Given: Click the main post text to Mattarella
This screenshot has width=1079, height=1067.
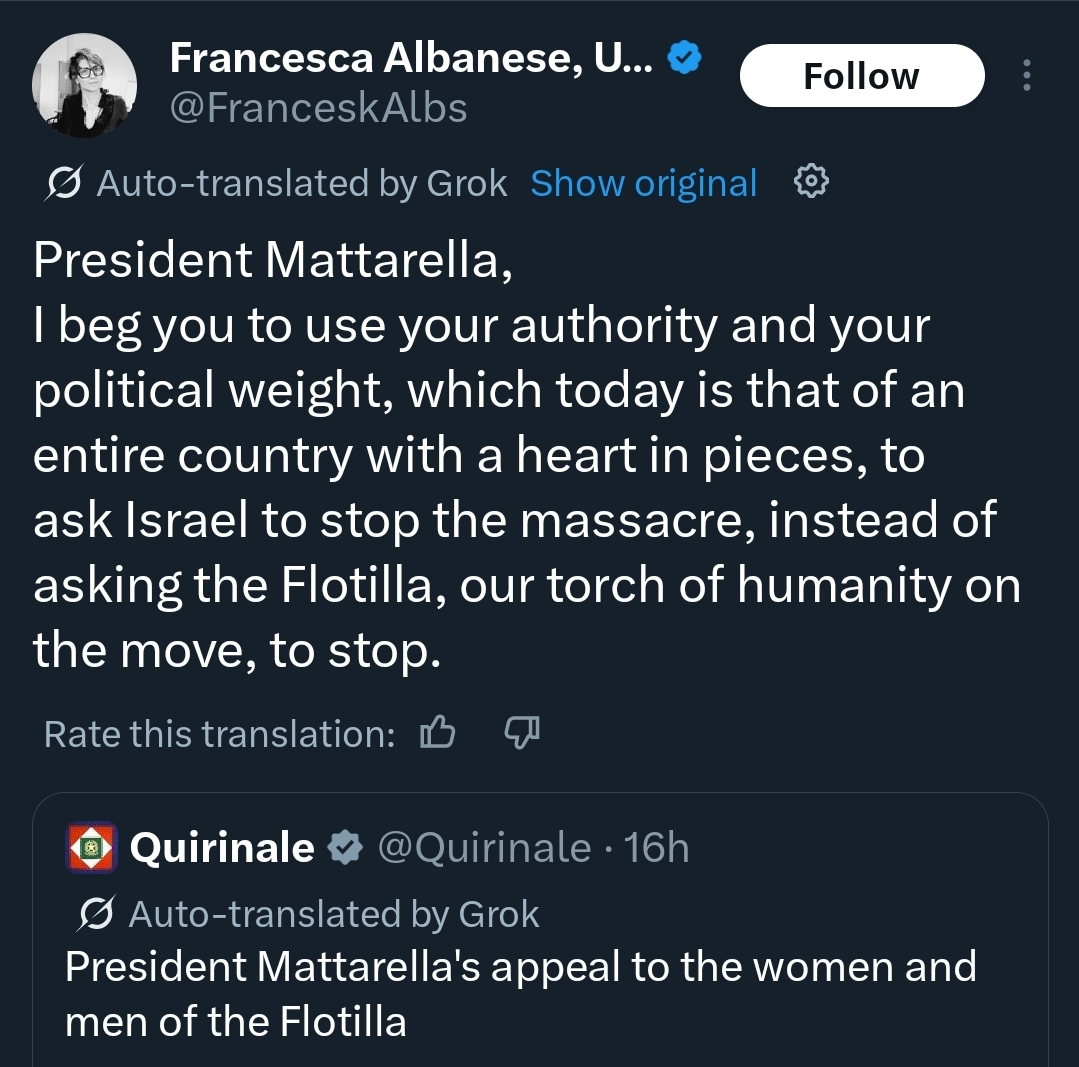Looking at the screenshot, I should point(520,455).
